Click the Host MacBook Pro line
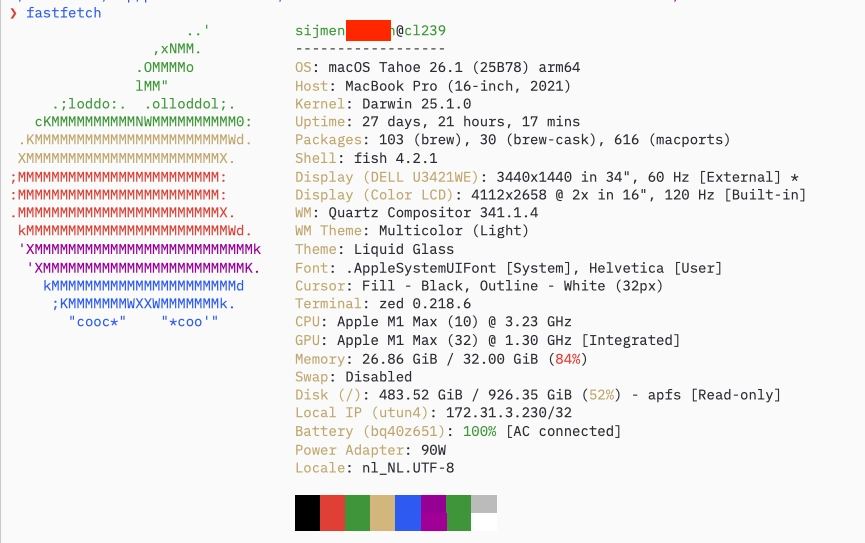The image size is (865, 543). [433, 86]
